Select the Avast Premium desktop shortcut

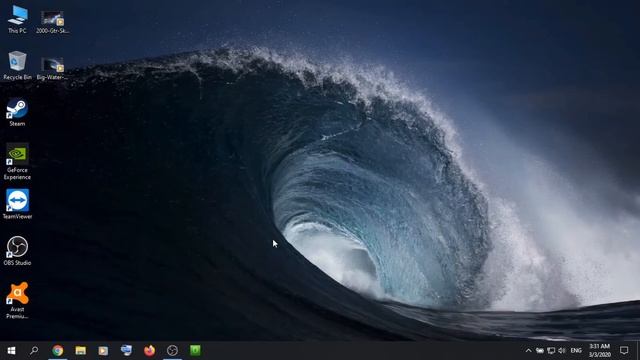coord(17,300)
